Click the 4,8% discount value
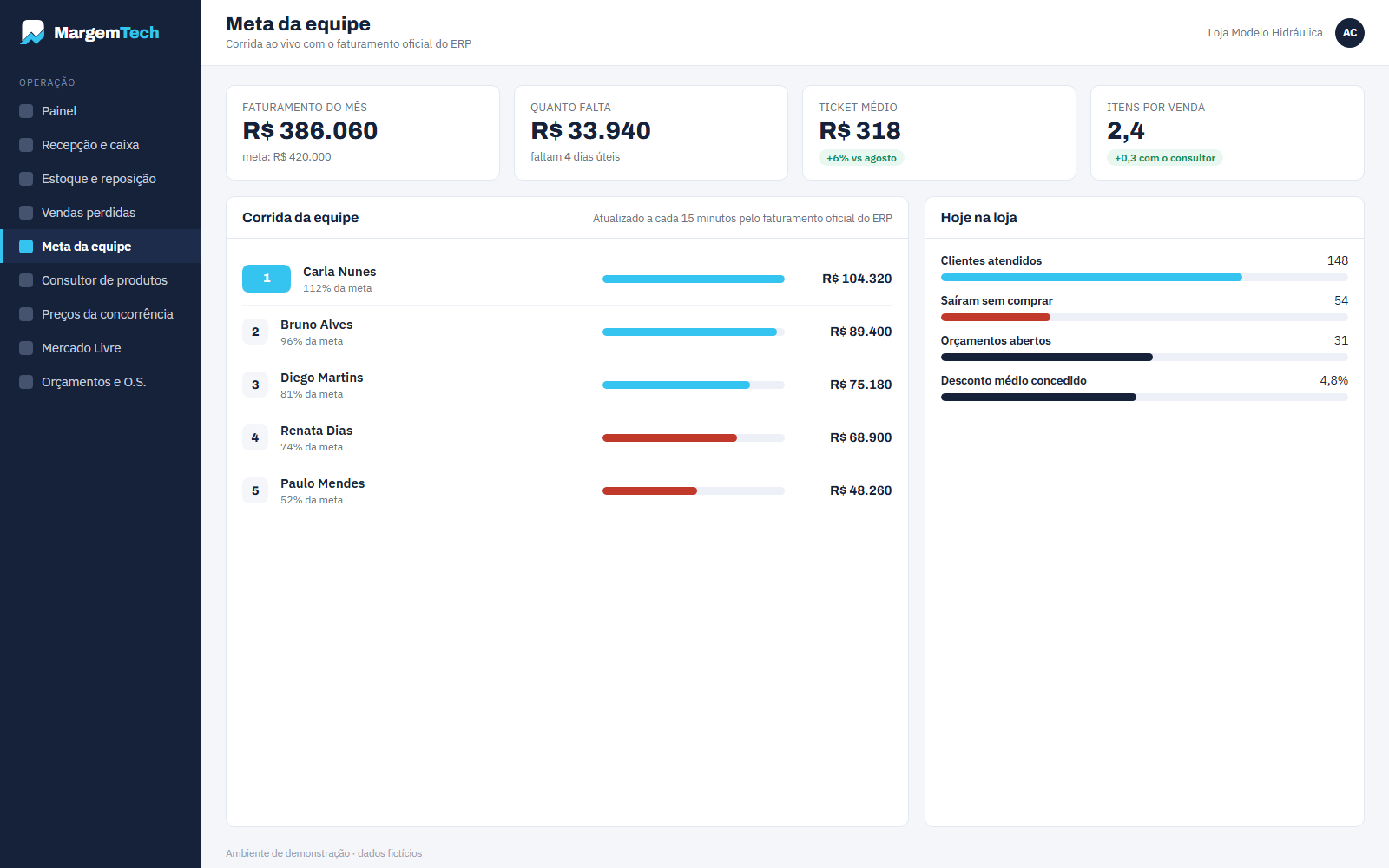The image size is (1389, 868). (1334, 380)
